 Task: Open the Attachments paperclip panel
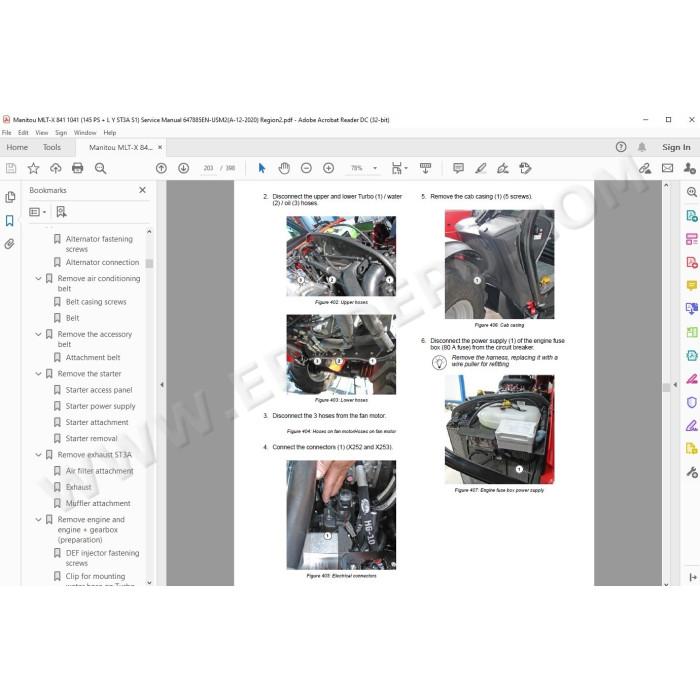9,244
